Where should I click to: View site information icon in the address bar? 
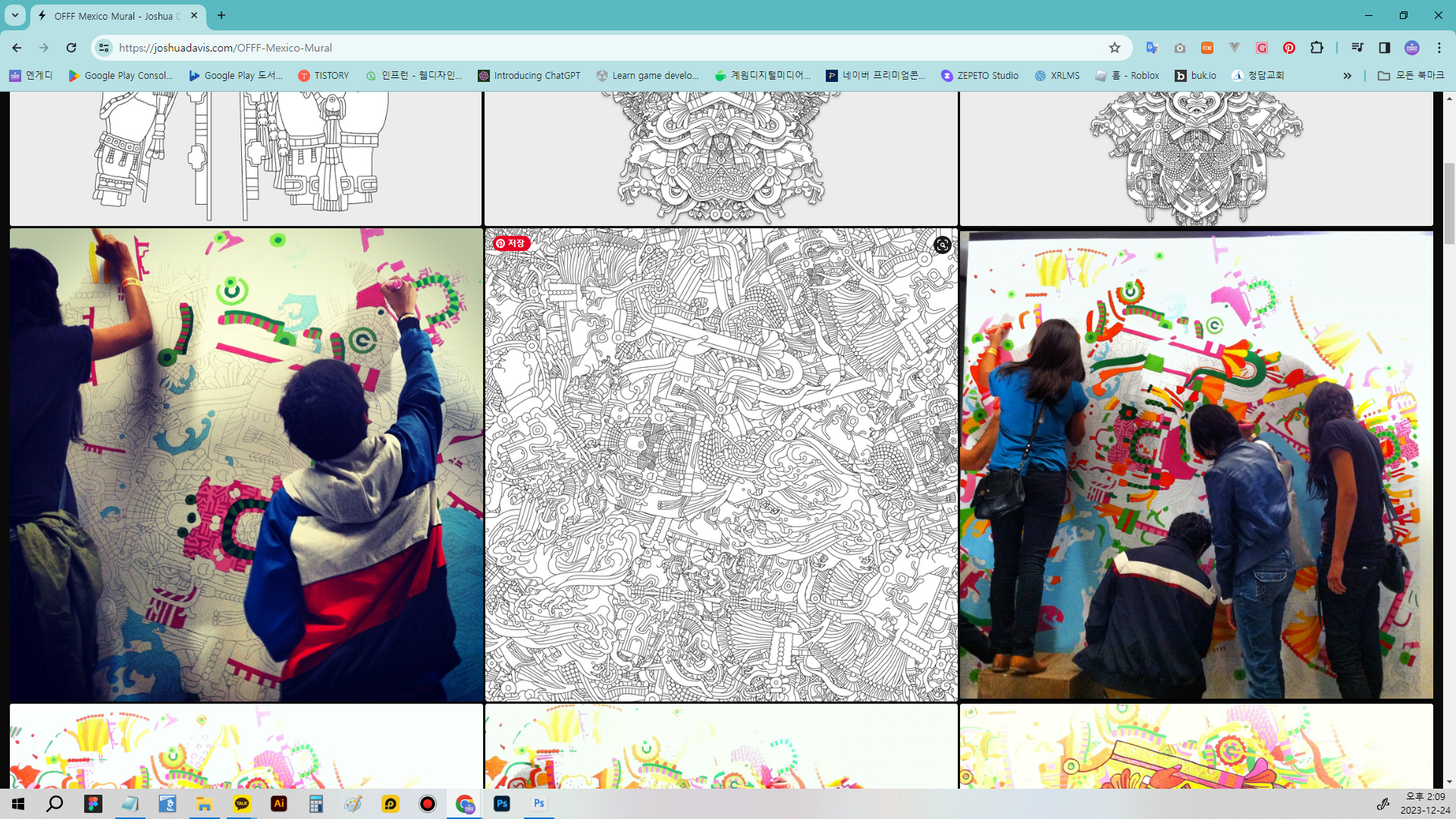pyautogui.click(x=104, y=48)
